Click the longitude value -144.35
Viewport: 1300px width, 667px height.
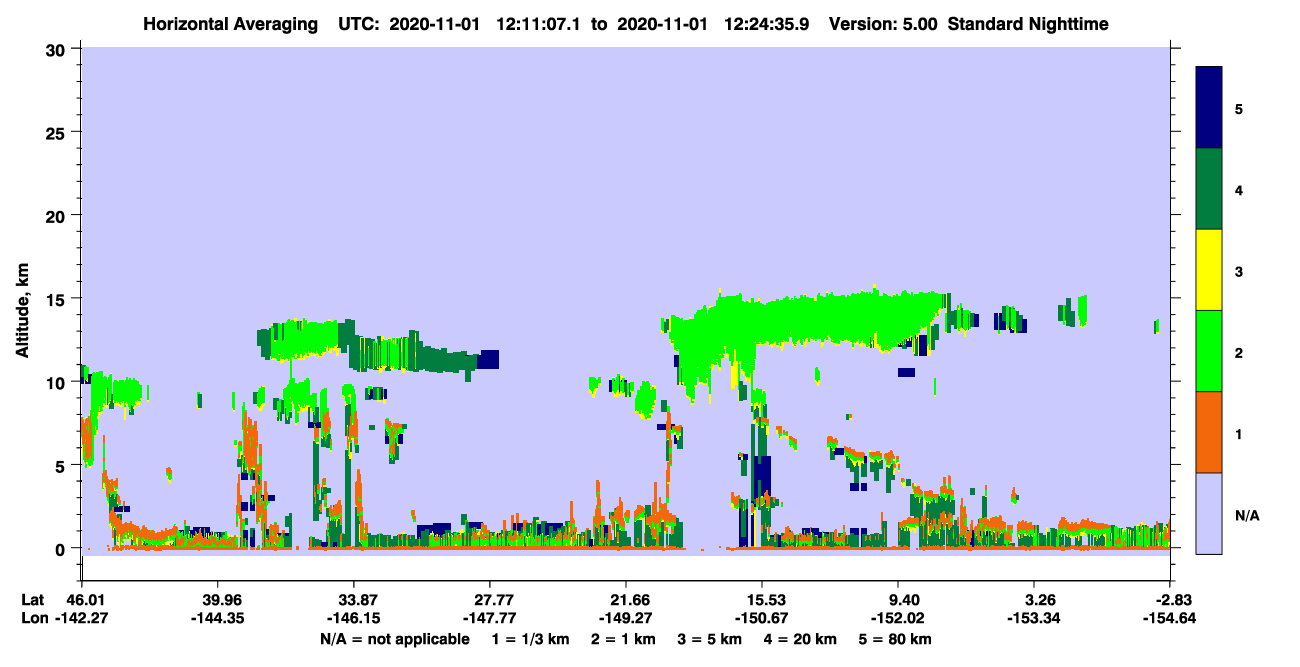point(218,618)
